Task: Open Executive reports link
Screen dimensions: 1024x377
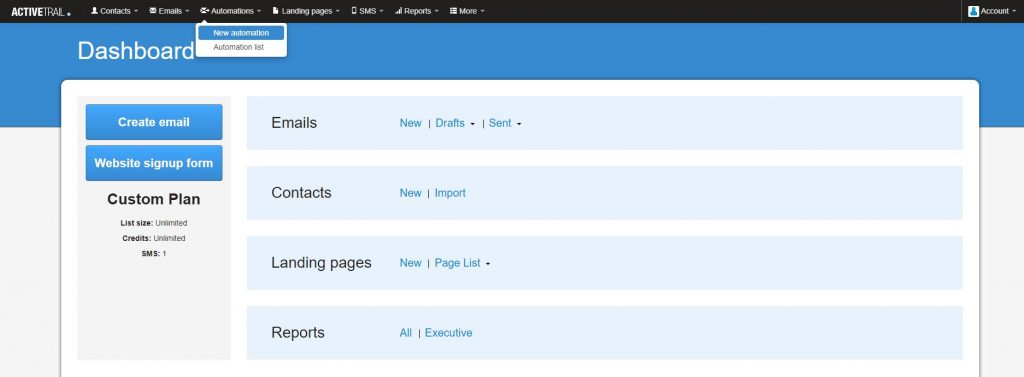Action: [449, 333]
